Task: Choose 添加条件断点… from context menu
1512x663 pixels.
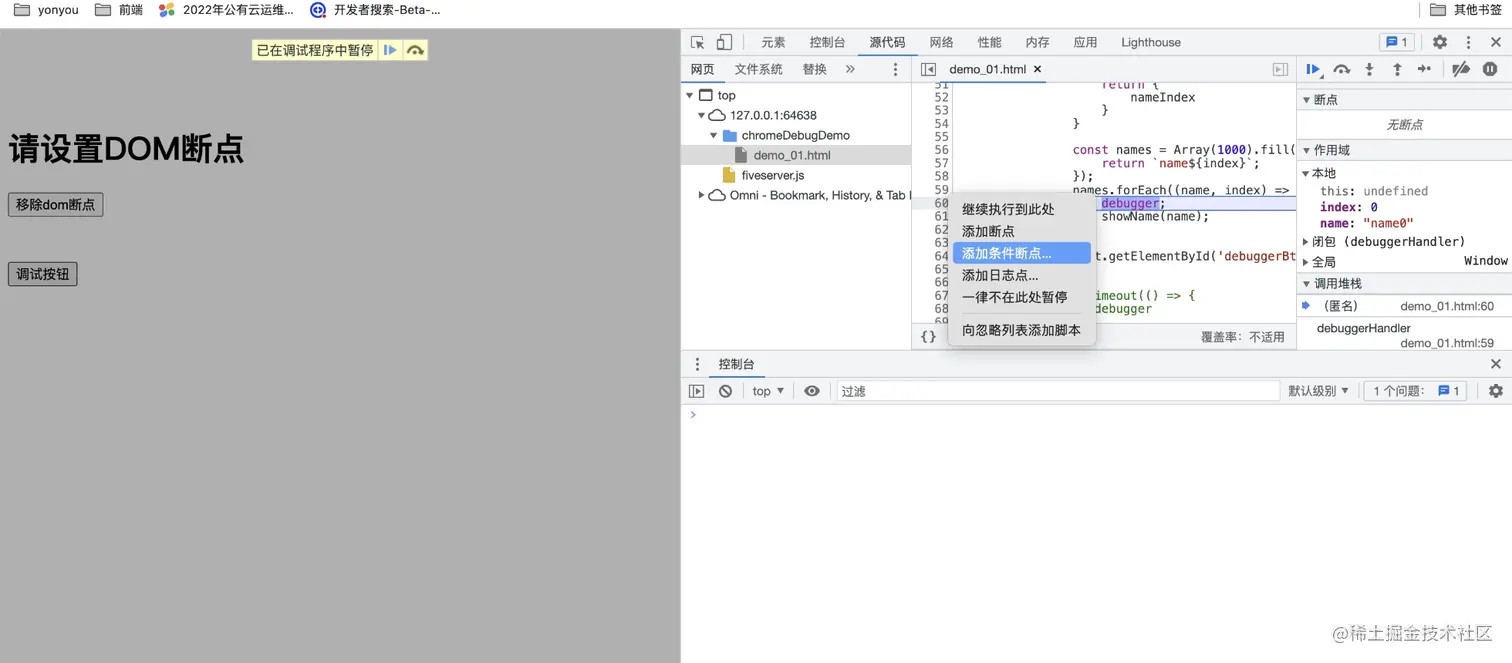Action: (1021, 253)
